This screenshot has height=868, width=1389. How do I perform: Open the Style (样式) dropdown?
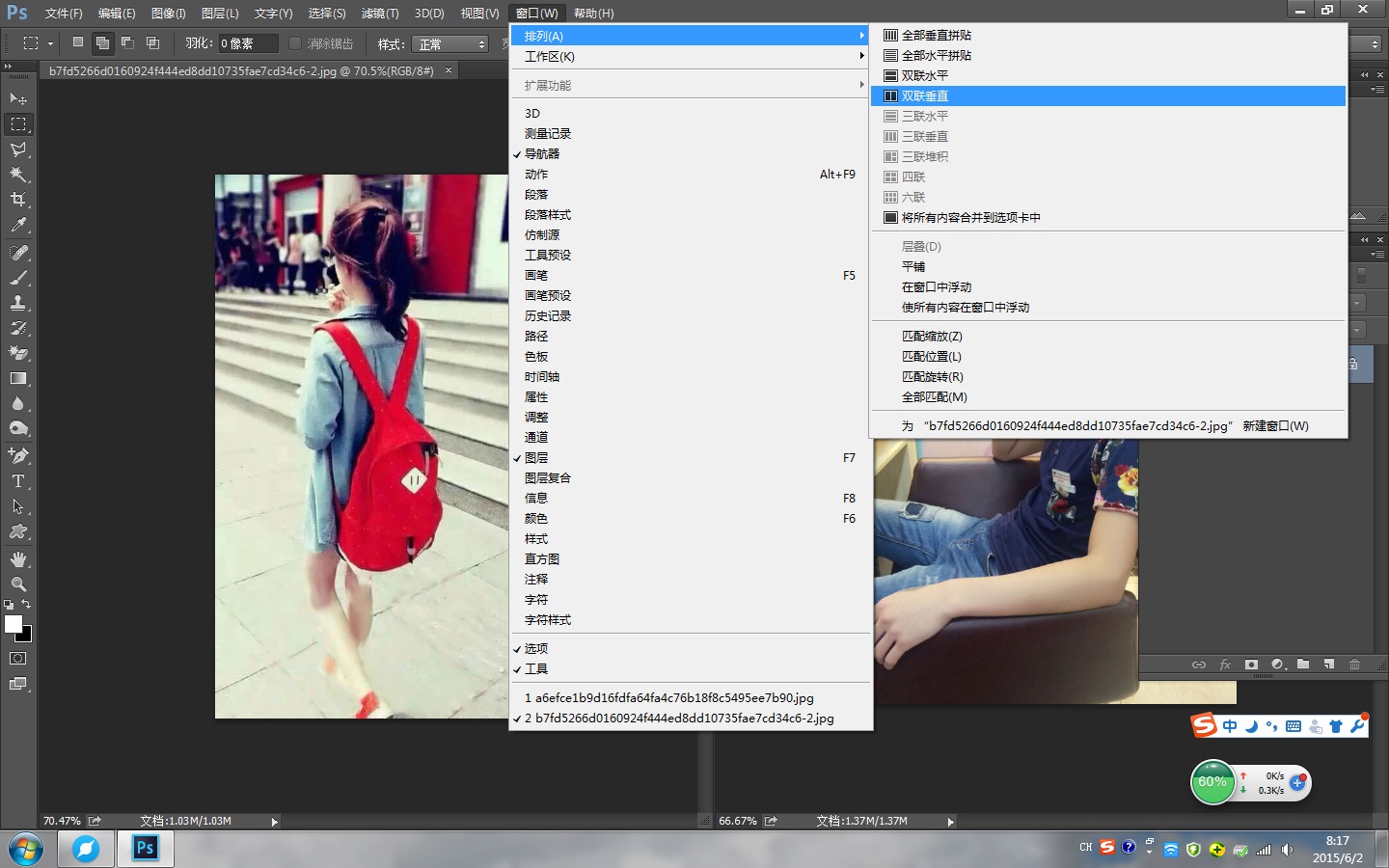point(450,44)
